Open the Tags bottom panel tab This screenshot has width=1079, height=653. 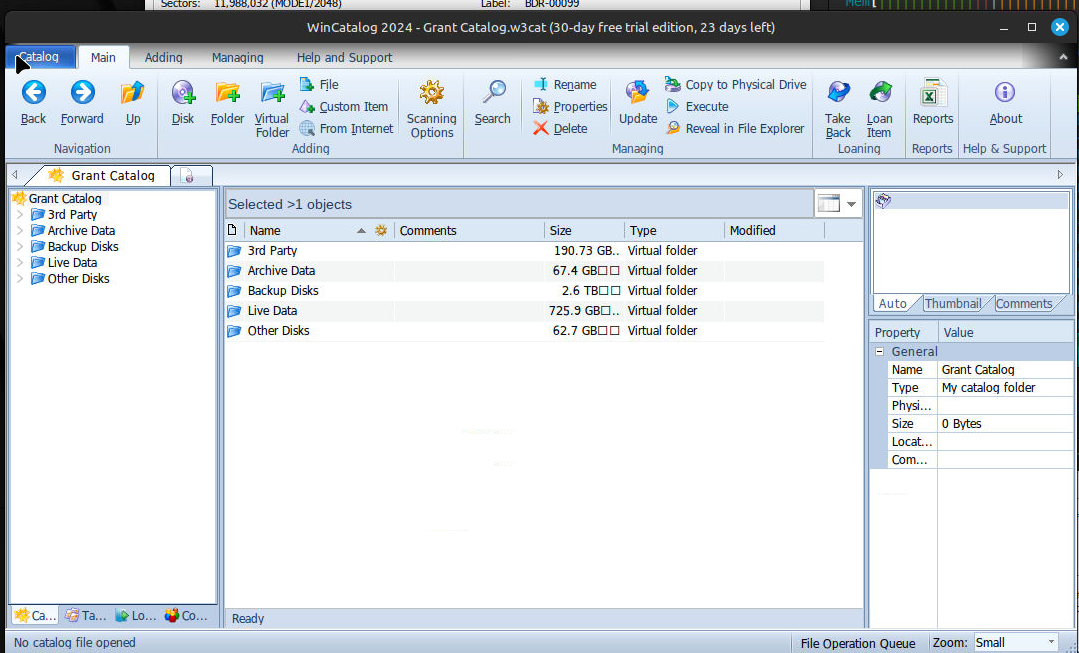86,616
